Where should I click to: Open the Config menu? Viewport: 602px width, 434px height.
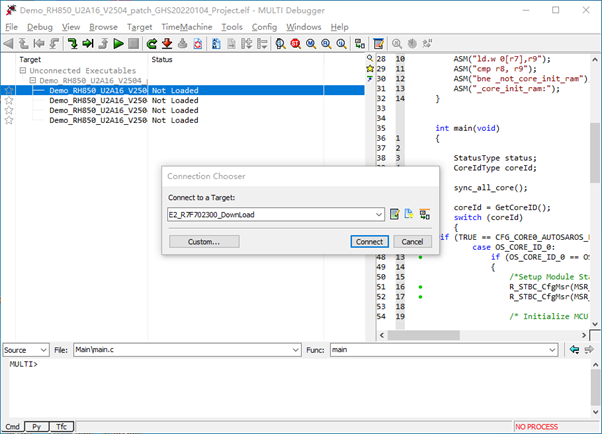coord(264,27)
